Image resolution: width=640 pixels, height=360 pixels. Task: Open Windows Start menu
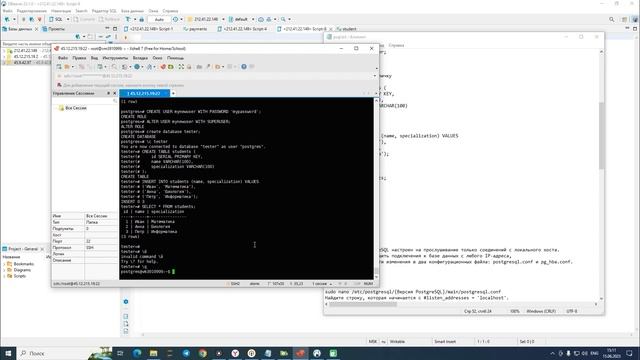[x=8, y=353]
